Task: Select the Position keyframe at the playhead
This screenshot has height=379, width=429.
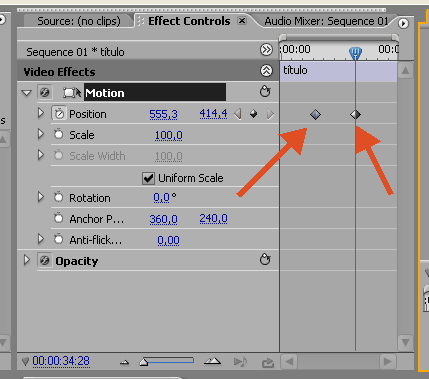Action: point(355,114)
